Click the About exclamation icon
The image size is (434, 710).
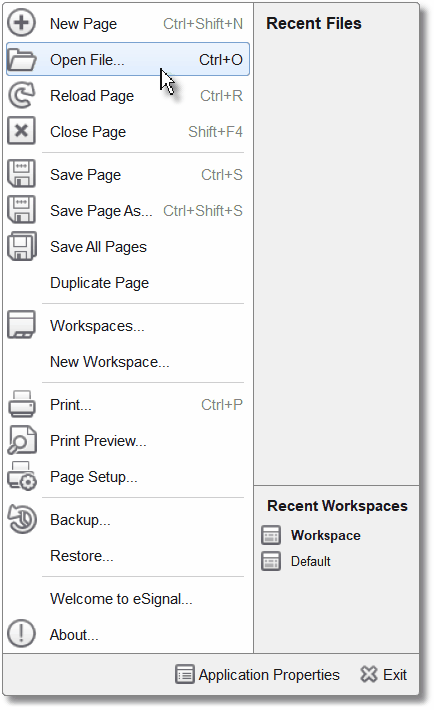point(21,633)
